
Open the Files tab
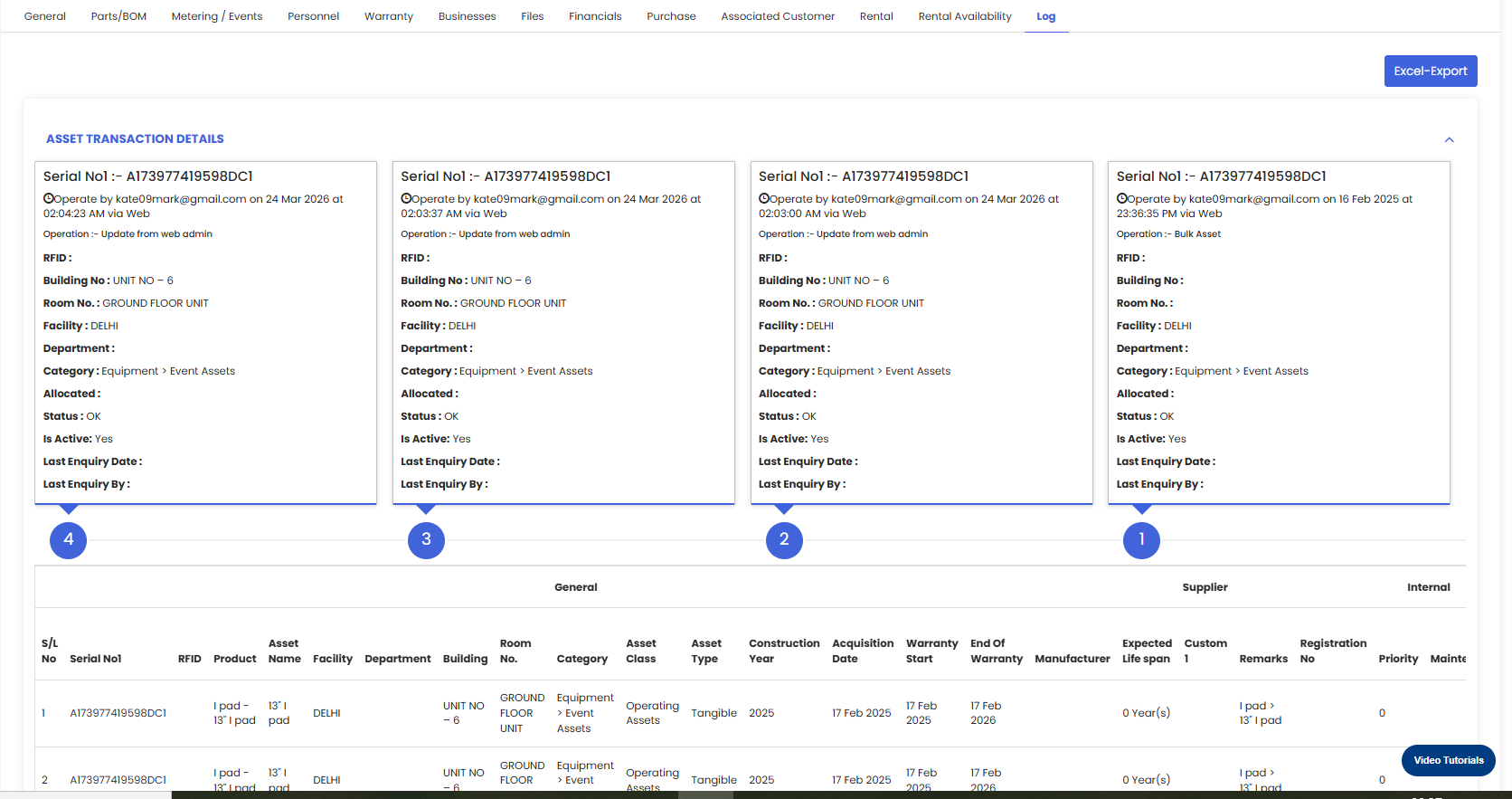point(533,16)
